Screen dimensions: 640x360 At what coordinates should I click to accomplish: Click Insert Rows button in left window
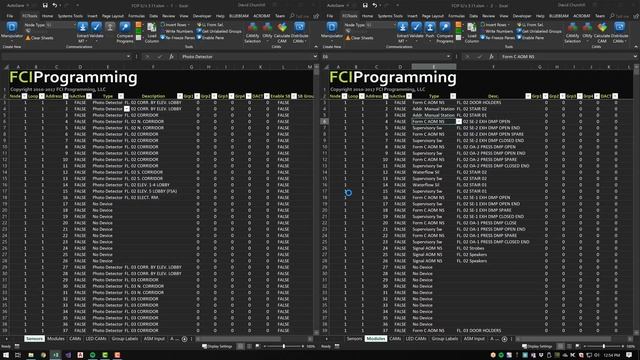(174, 25)
